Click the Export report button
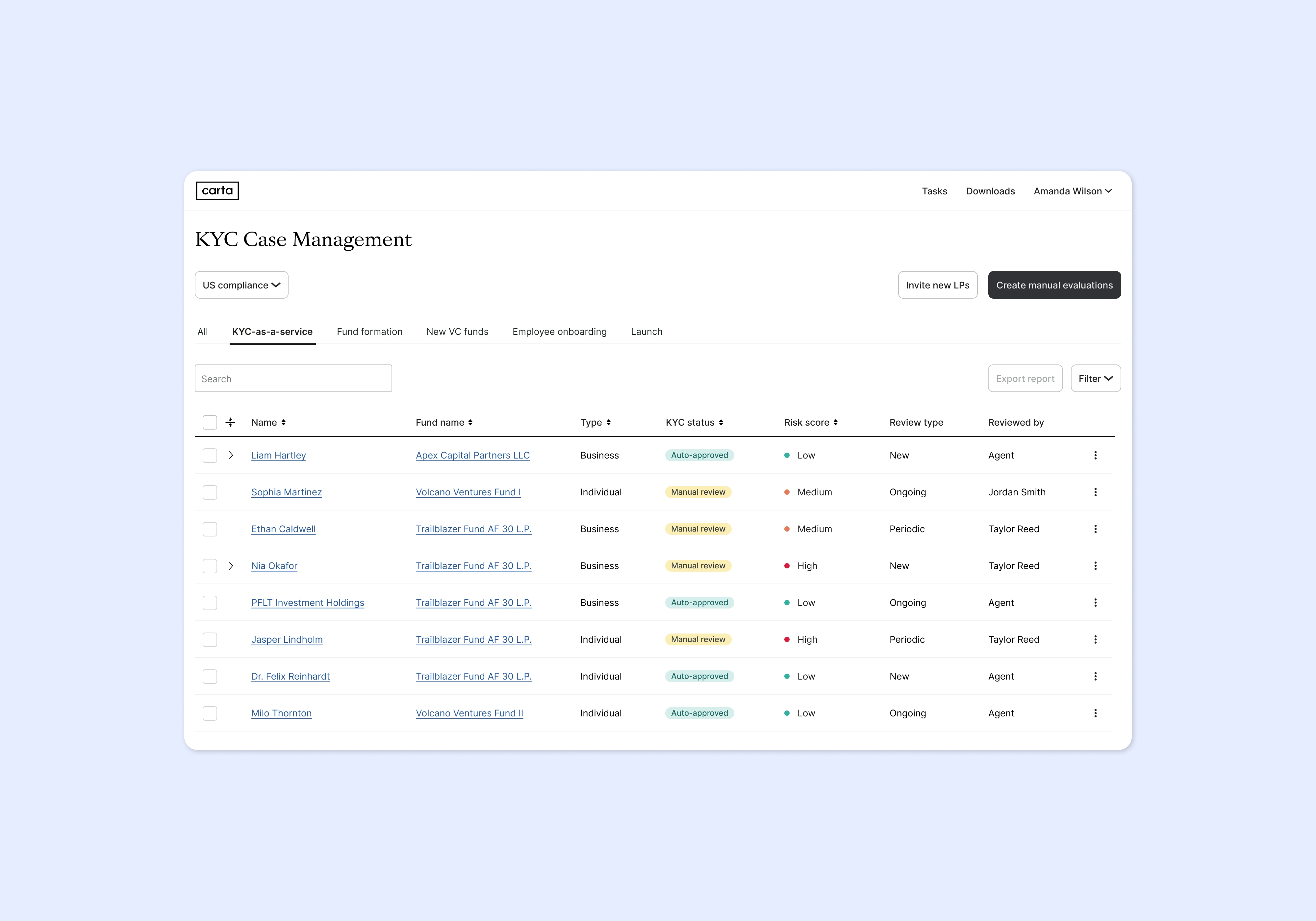The width and height of the screenshot is (1316, 921). (x=1025, y=378)
